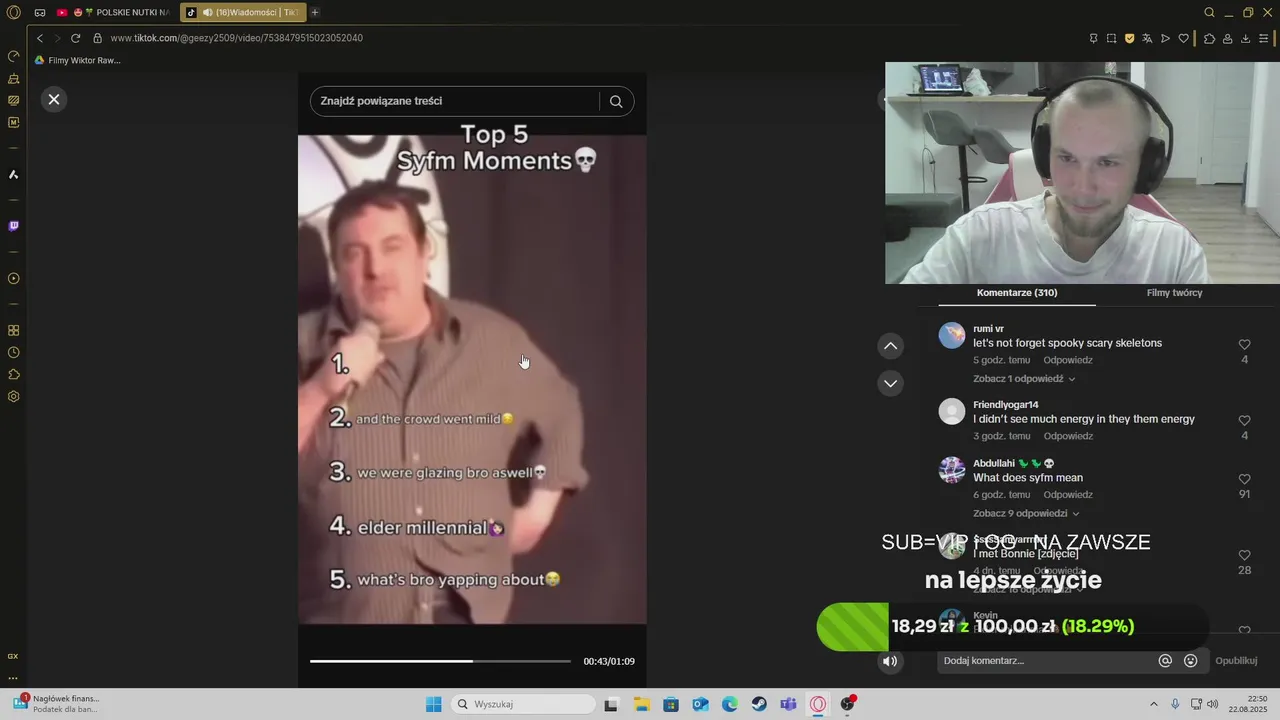Open Easy Setup sliders icon
The image size is (1280, 720).
coord(1265,38)
